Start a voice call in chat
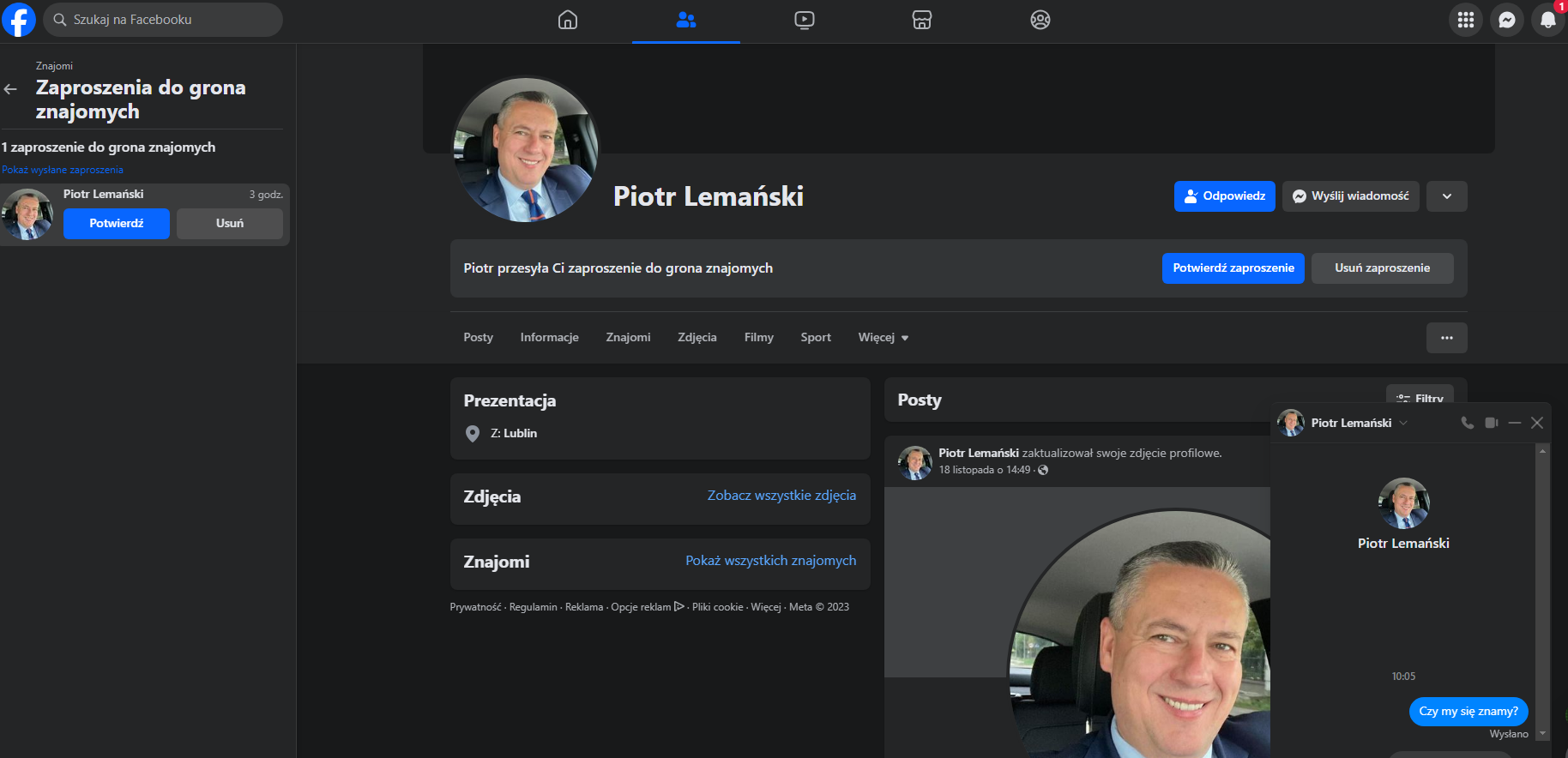 [x=1468, y=423]
